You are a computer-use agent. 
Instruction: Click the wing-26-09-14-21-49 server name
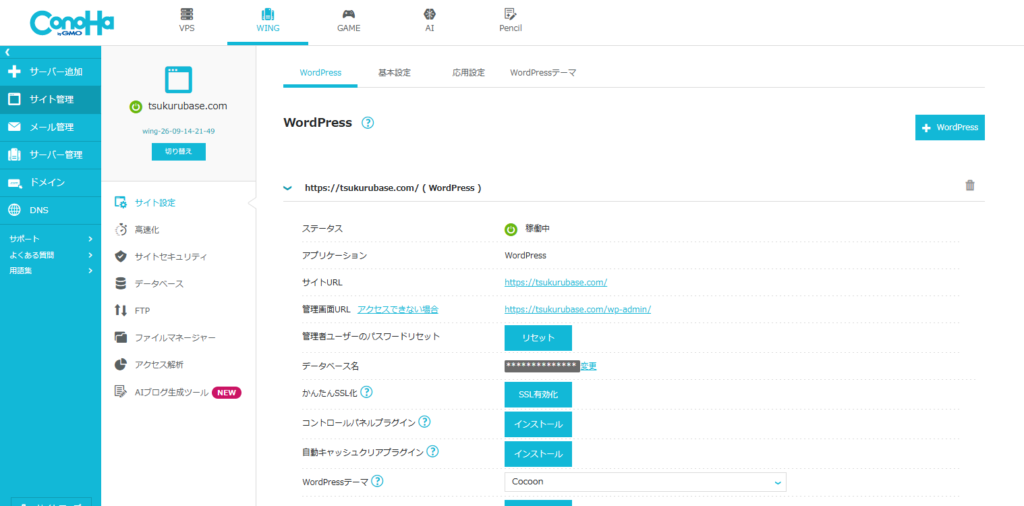pos(178,131)
